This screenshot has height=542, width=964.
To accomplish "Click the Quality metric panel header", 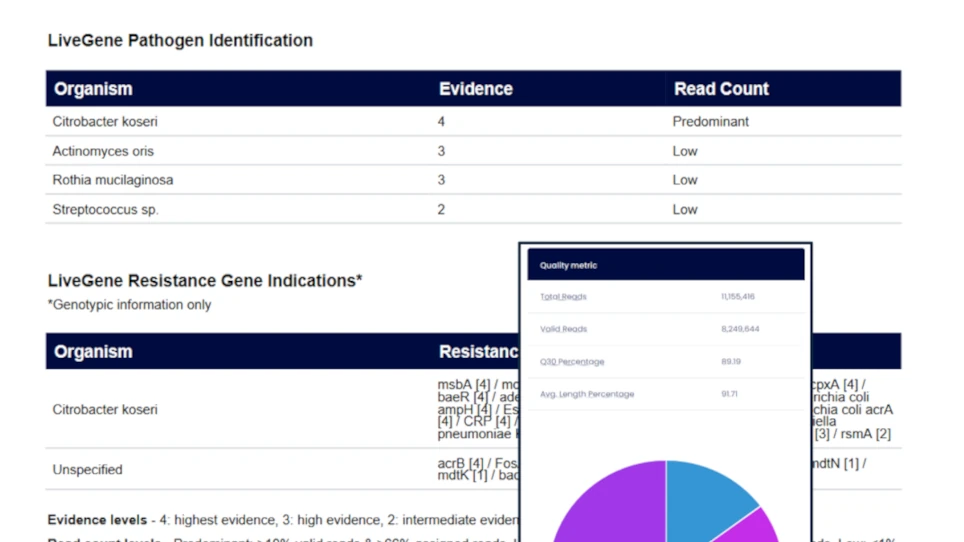I will [x=568, y=266].
